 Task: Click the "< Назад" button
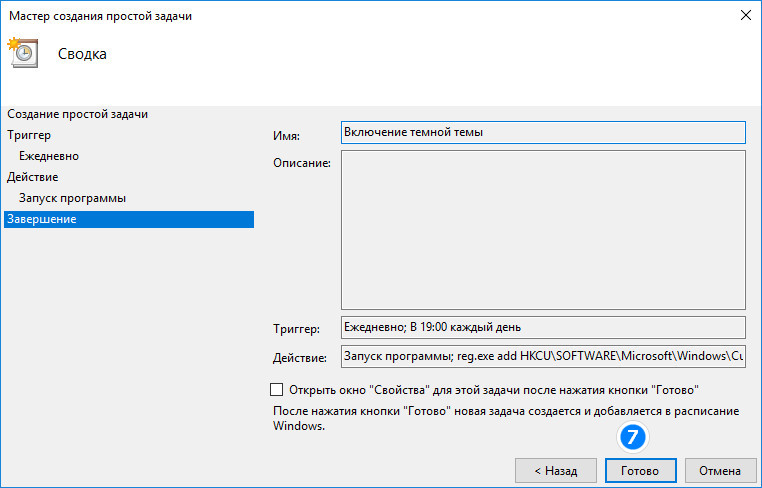[x=555, y=471]
